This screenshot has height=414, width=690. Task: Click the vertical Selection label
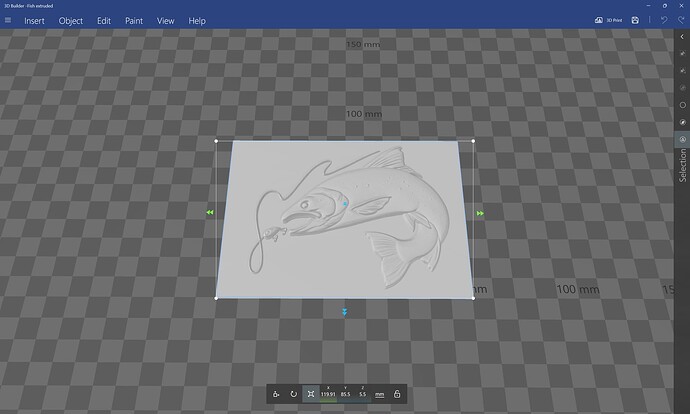tap(683, 165)
